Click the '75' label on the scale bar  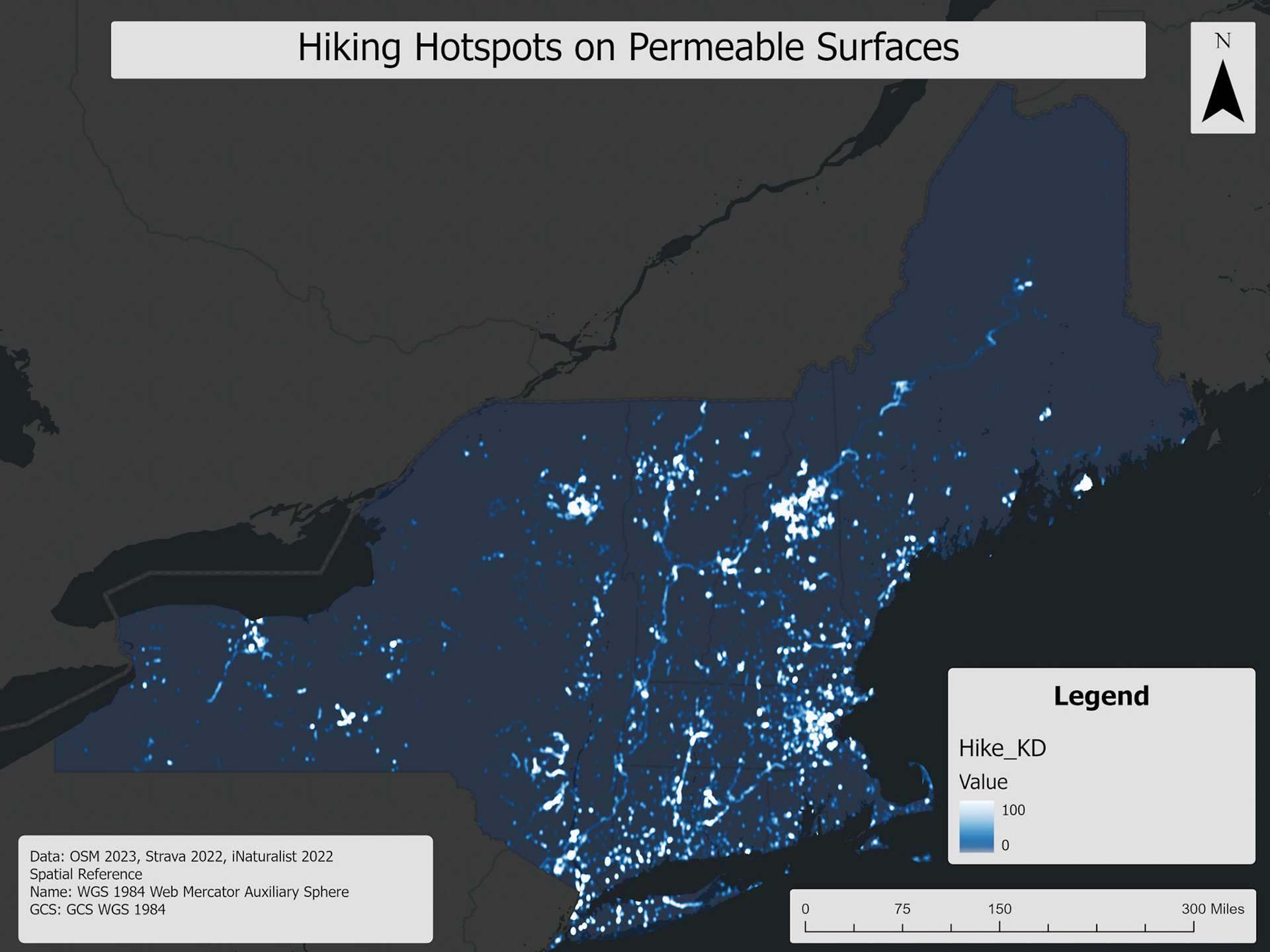[902, 909]
